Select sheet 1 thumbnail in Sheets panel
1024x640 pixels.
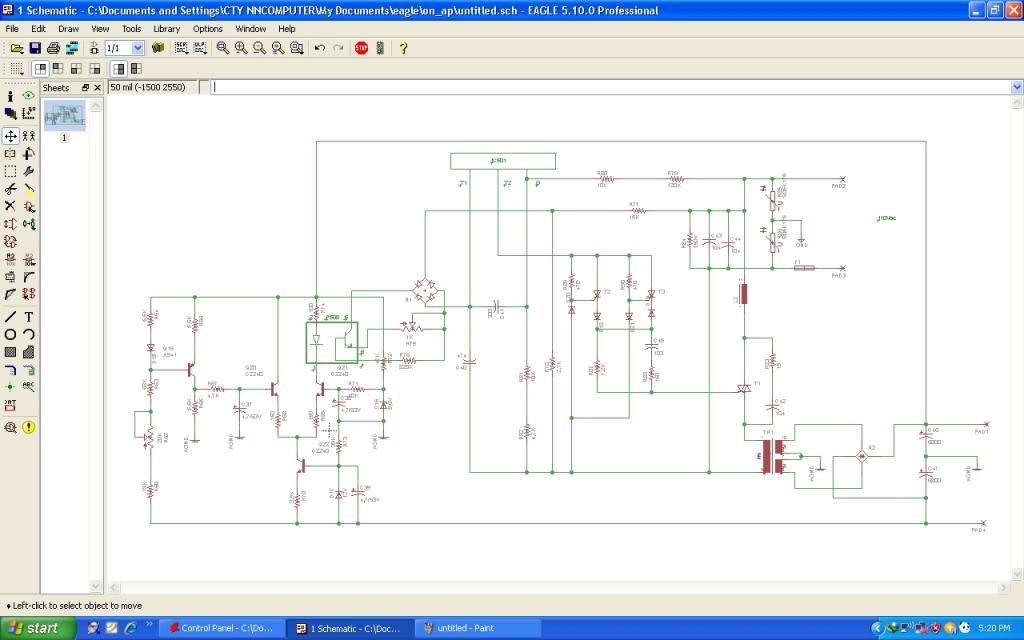[x=64, y=116]
